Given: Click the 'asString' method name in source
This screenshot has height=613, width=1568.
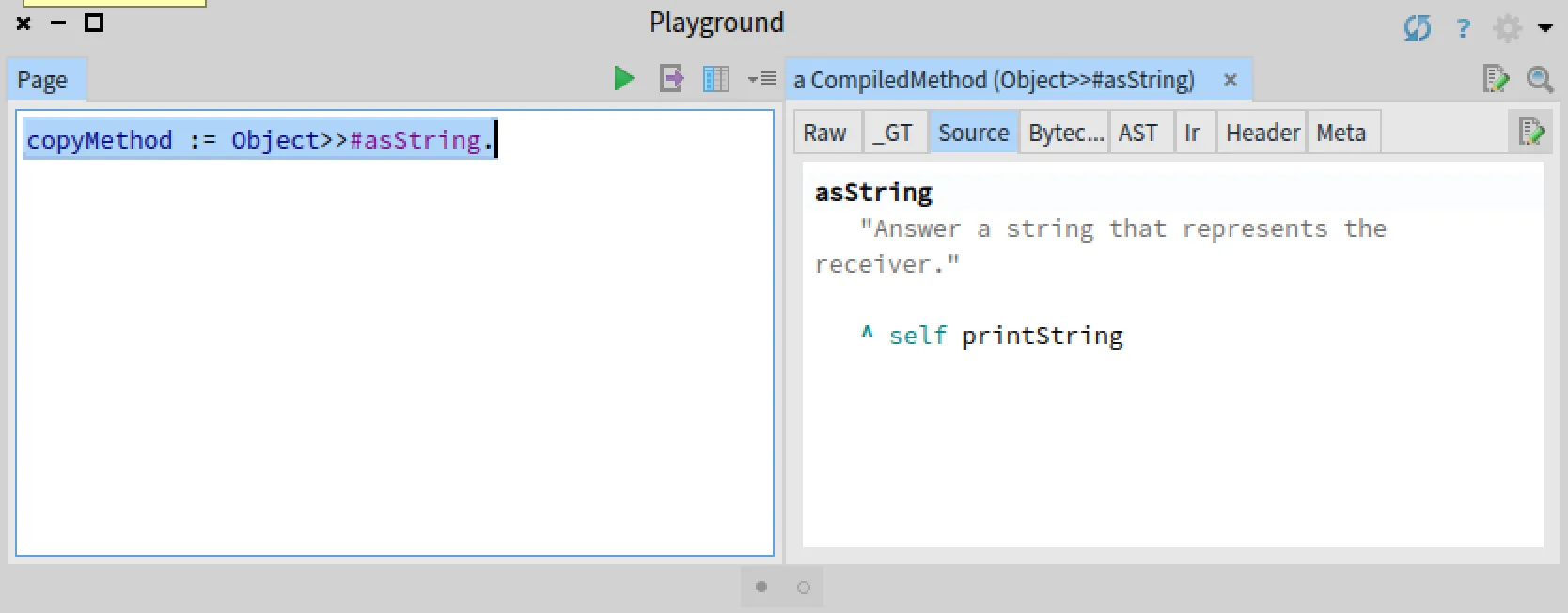Looking at the screenshot, I should [x=873, y=193].
